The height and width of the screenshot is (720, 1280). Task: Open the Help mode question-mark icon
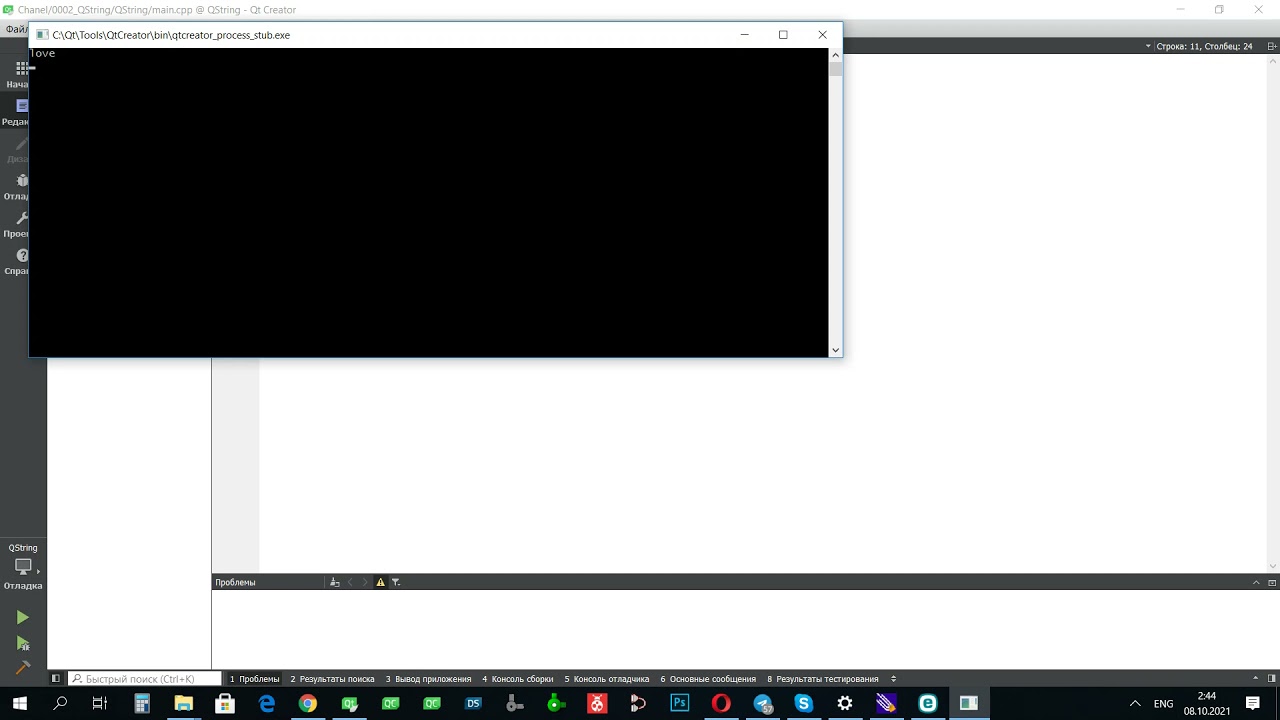(22, 256)
